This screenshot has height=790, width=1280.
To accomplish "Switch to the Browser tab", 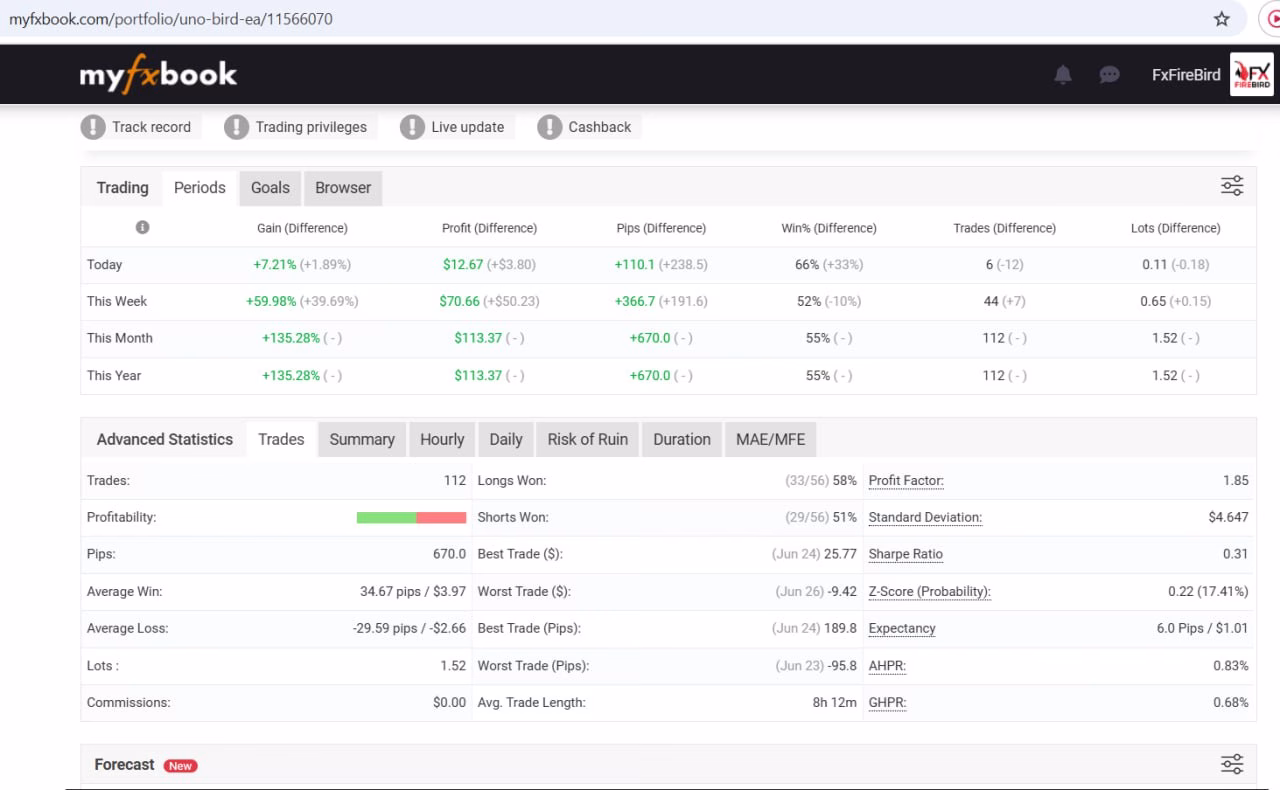I will point(343,188).
